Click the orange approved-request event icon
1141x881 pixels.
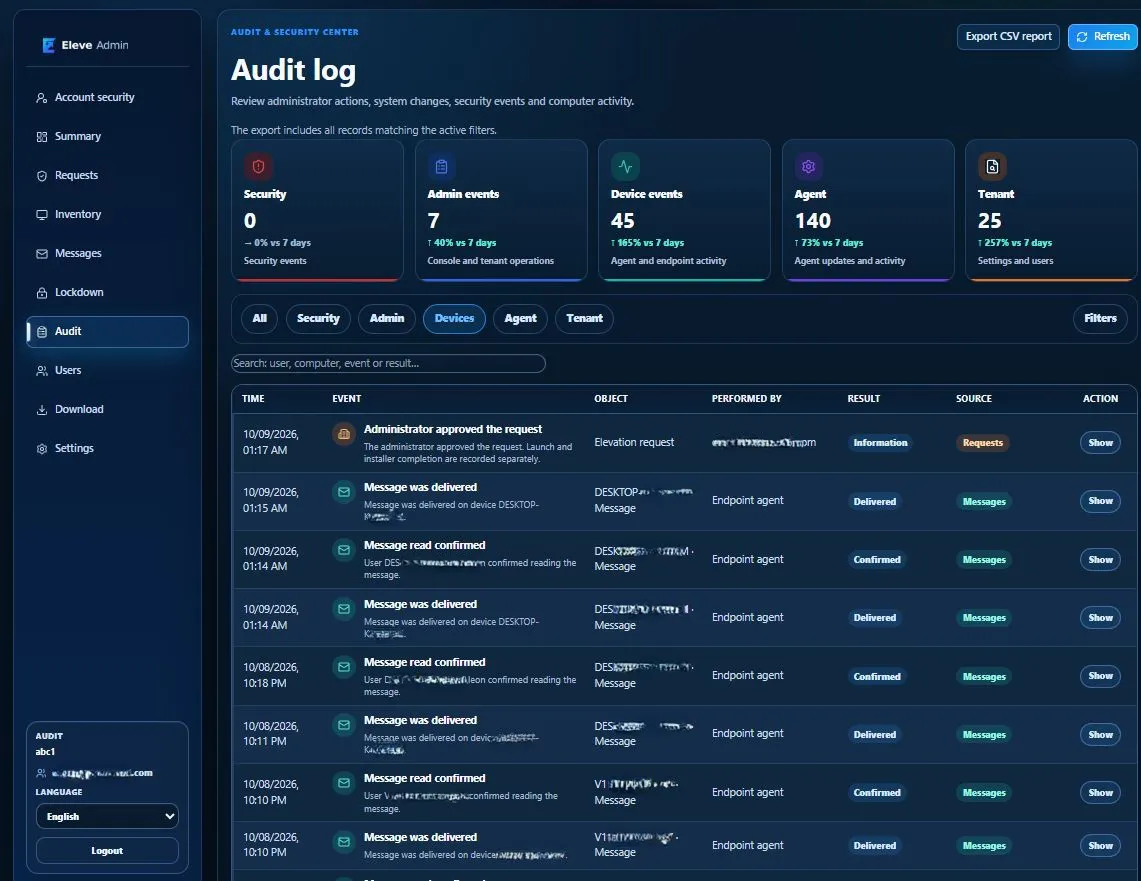(343, 434)
